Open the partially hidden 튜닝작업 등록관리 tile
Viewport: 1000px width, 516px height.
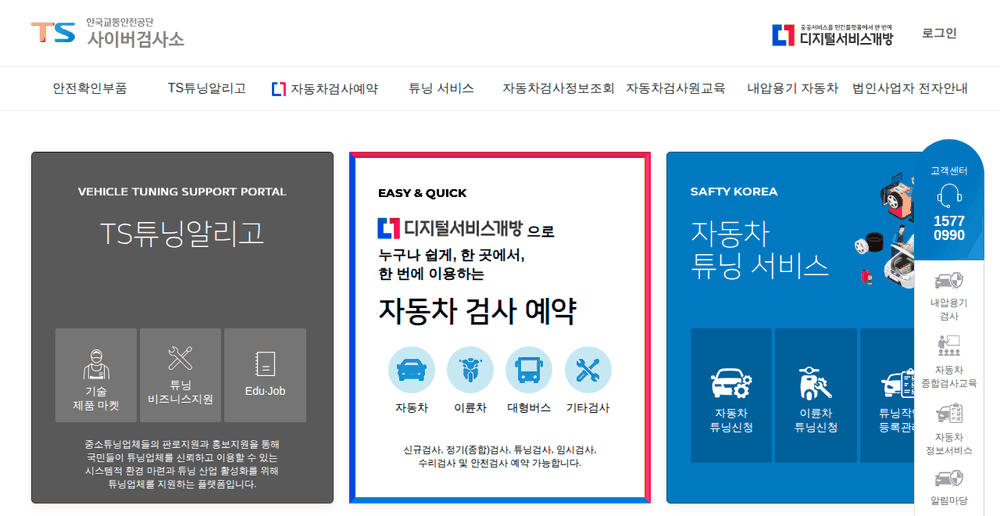click(x=888, y=395)
